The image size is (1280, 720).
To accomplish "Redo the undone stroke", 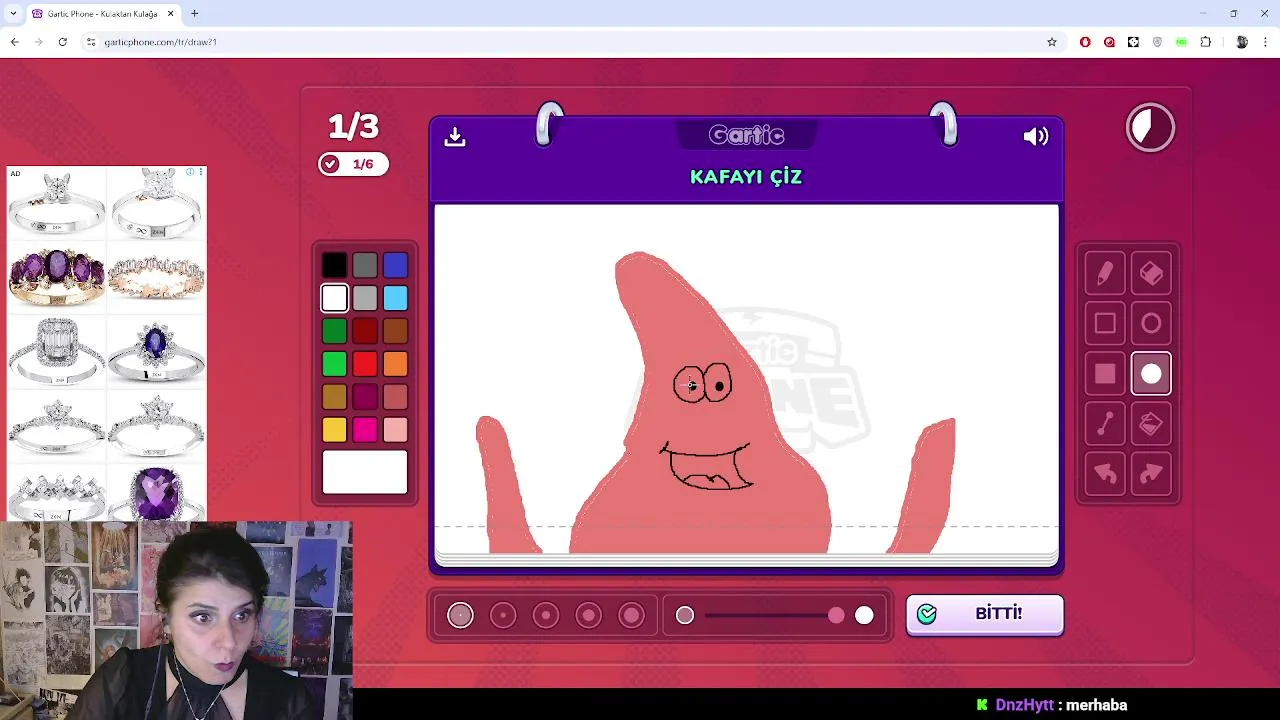I will [1151, 474].
